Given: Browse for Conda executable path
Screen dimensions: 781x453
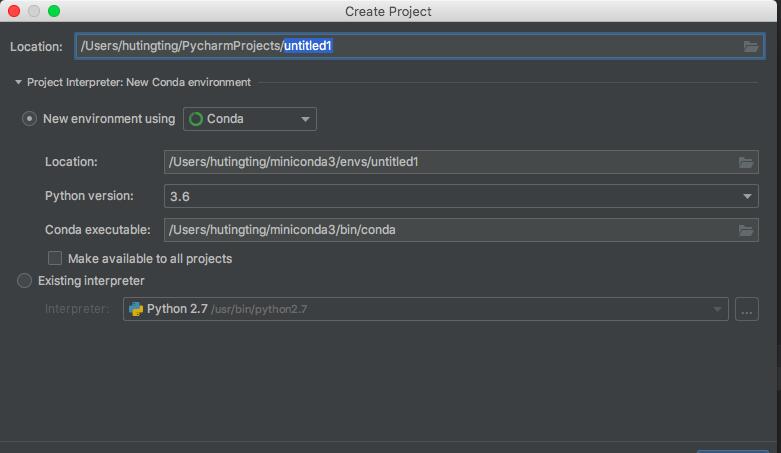Looking at the screenshot, I should [746, 230].
